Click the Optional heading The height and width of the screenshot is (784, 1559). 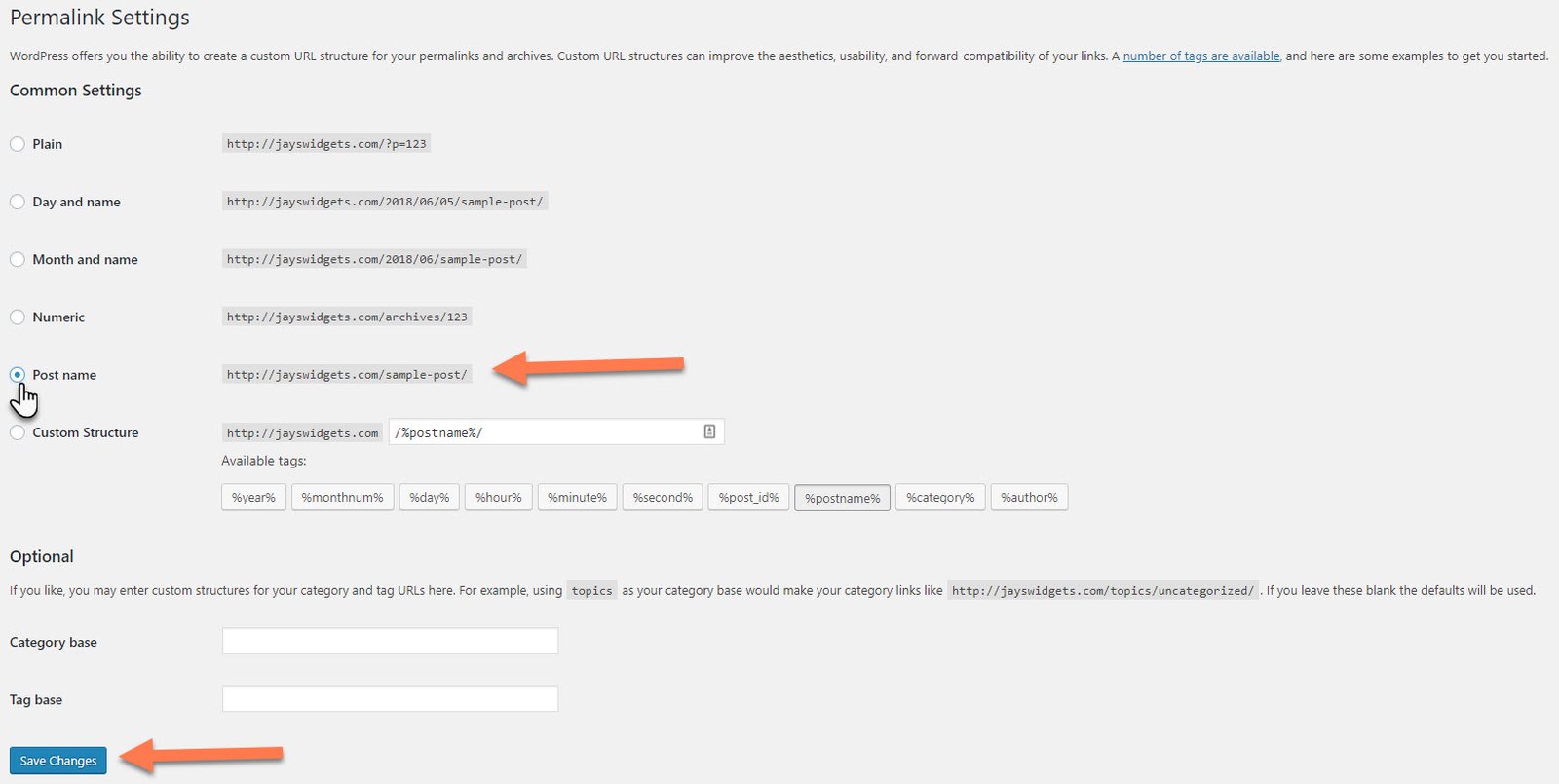(x=42, y=557)
